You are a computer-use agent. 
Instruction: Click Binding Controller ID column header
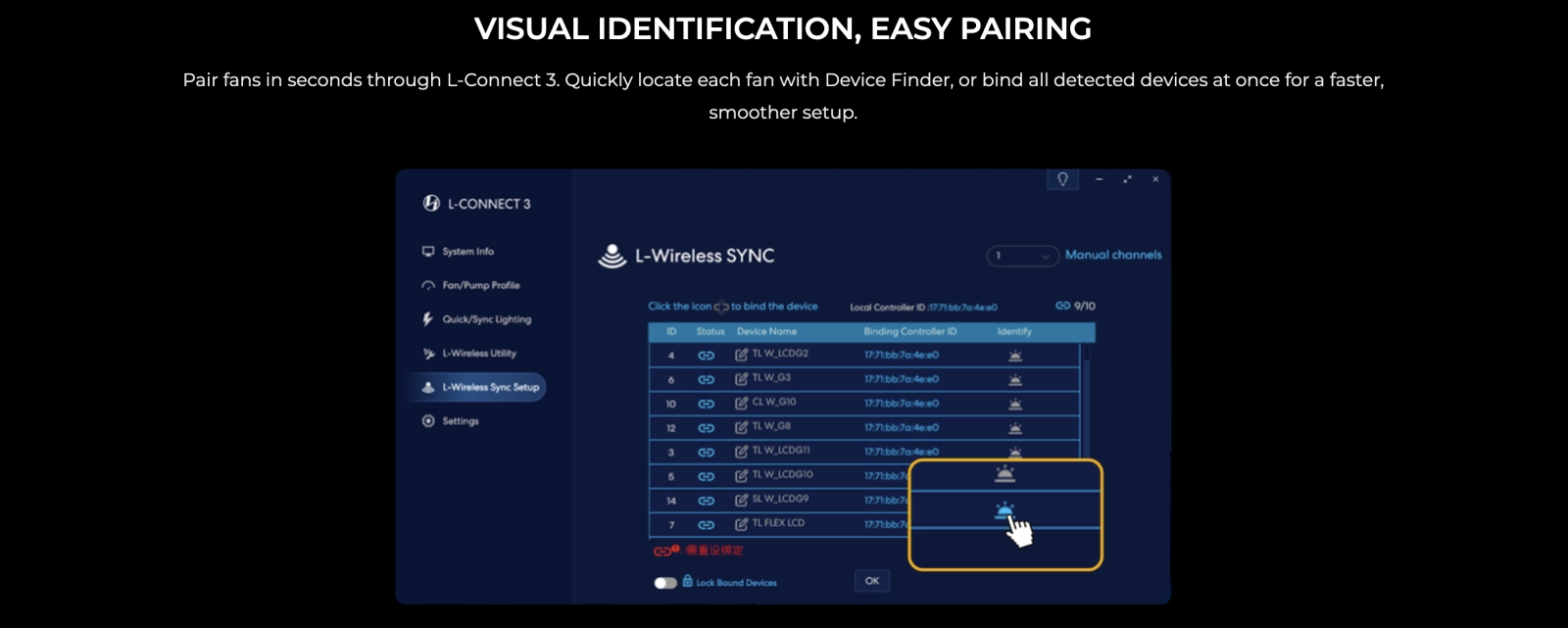pyautogui.click(x=910, y=332)
